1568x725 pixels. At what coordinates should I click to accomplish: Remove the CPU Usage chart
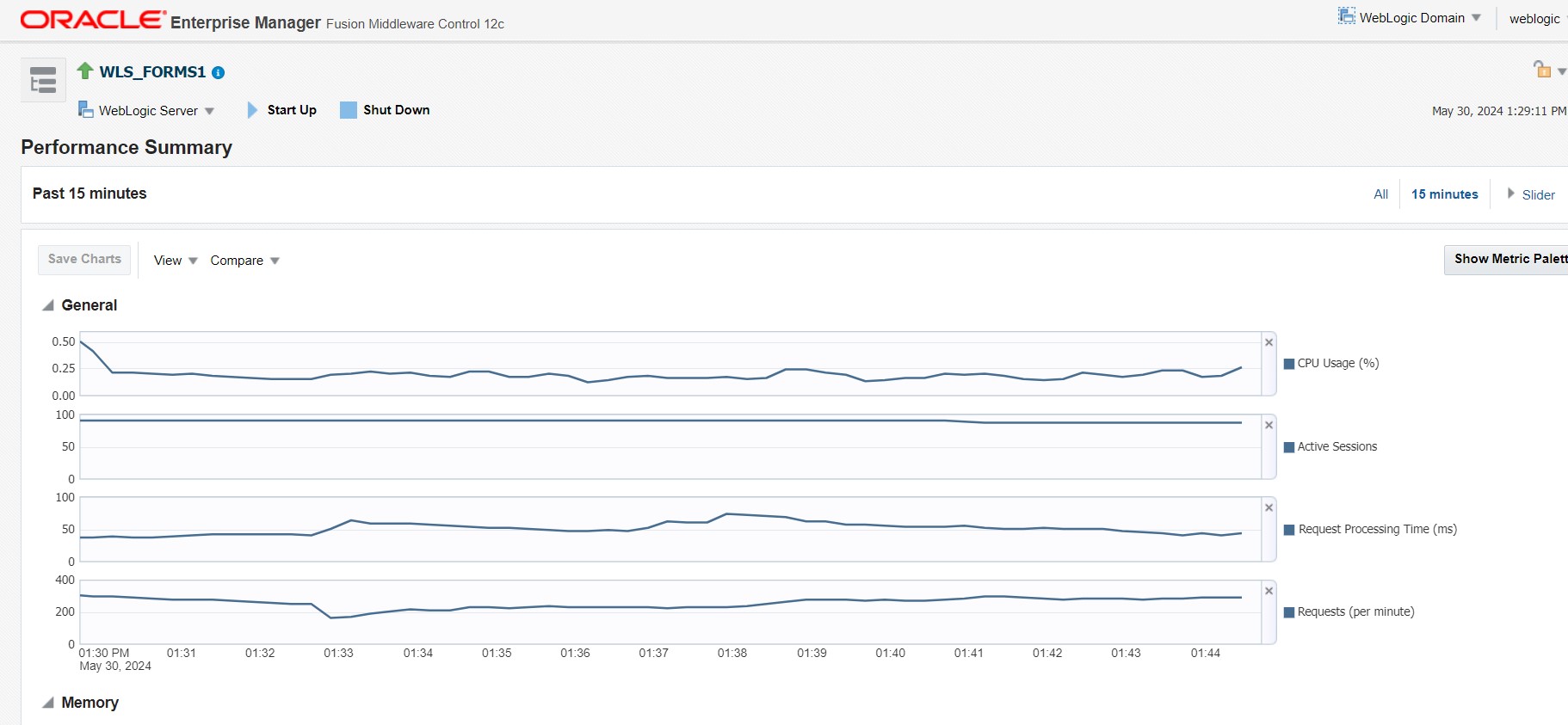coord(1269,342)
